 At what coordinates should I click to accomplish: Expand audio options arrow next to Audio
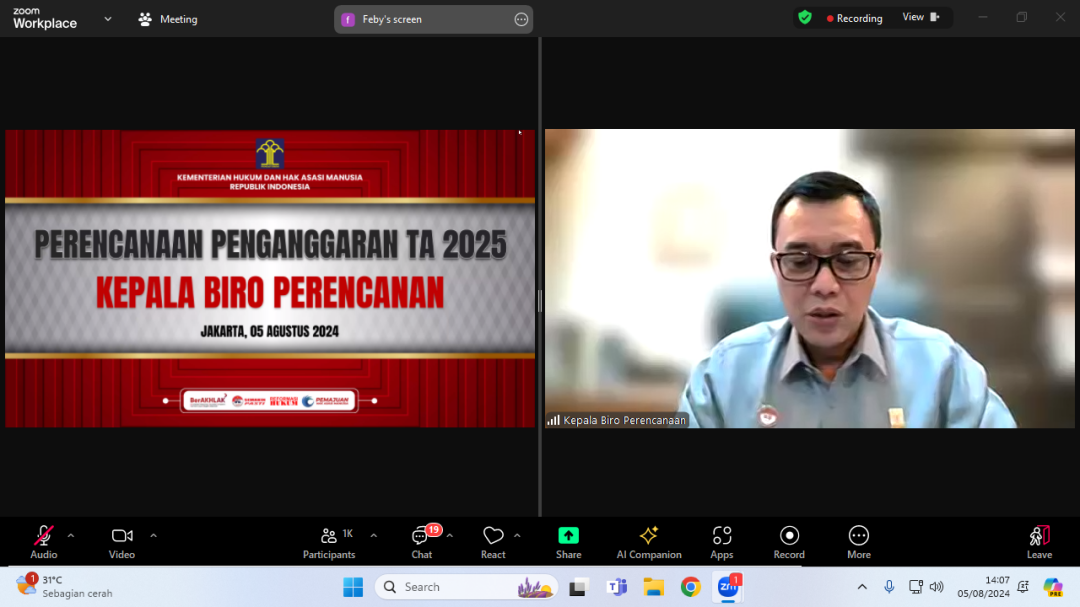(71, 535)
